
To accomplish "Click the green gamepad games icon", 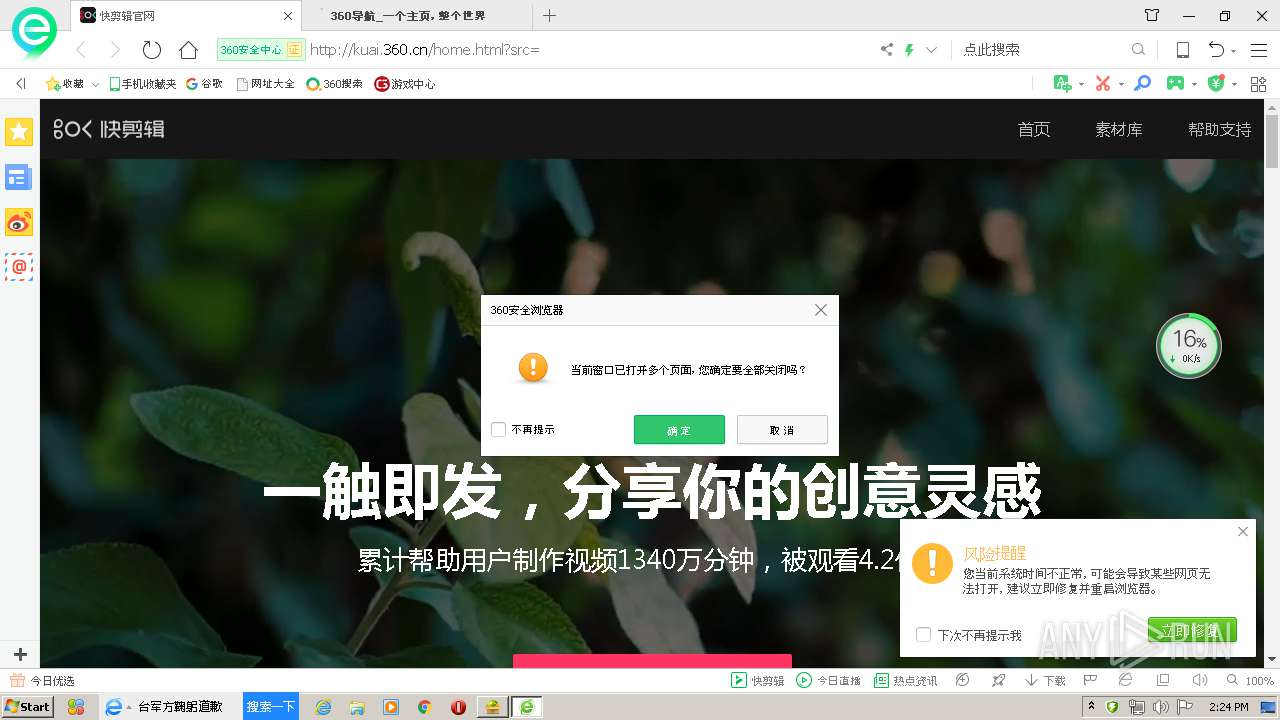I will point(1176,84).
